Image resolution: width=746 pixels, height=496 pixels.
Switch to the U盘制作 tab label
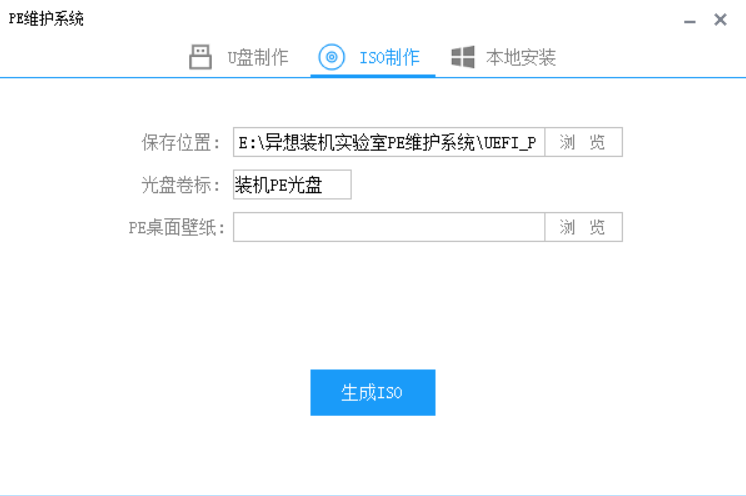(257, 58)
